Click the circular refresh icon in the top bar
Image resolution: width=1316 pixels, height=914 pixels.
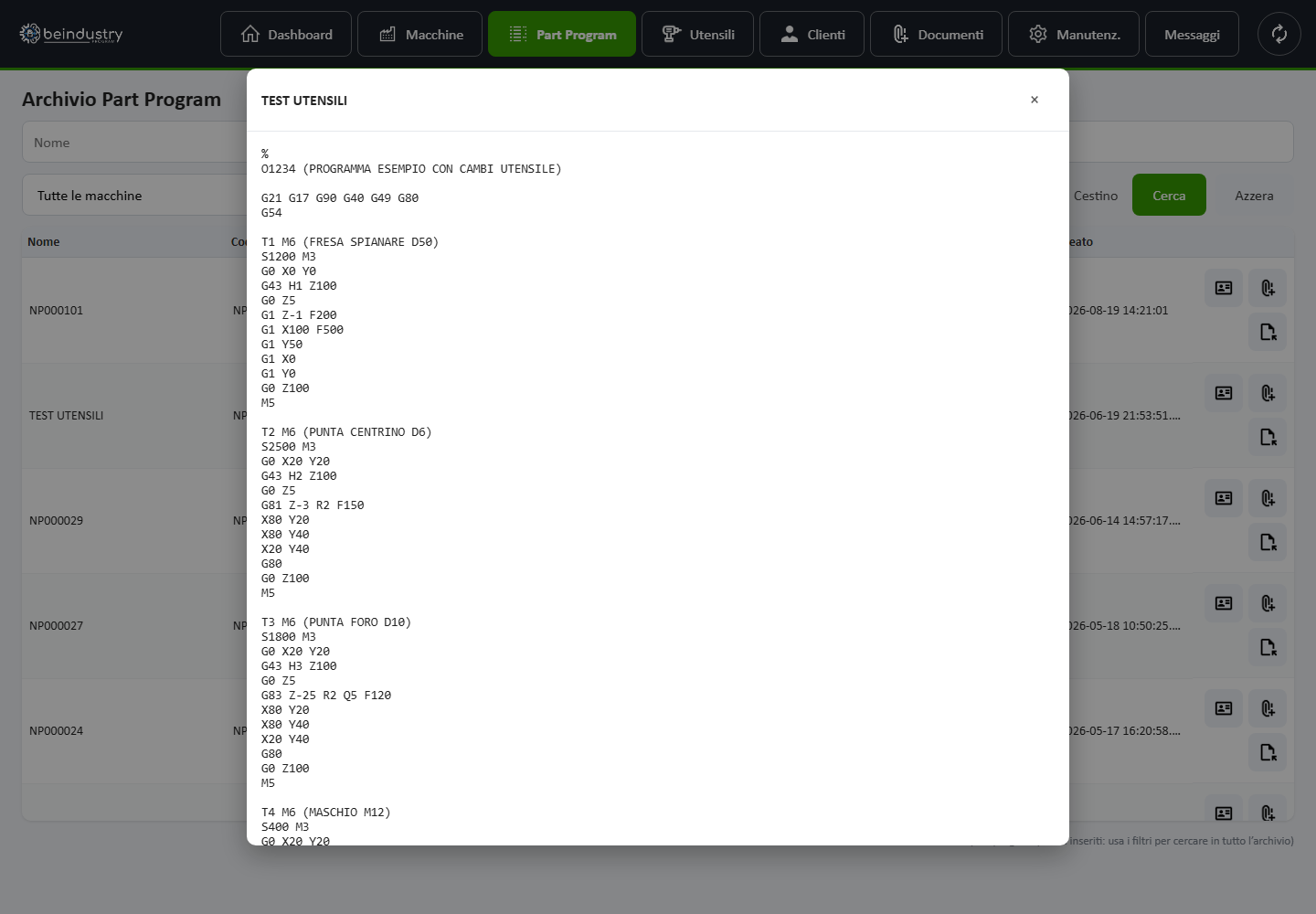point(1279,34)
